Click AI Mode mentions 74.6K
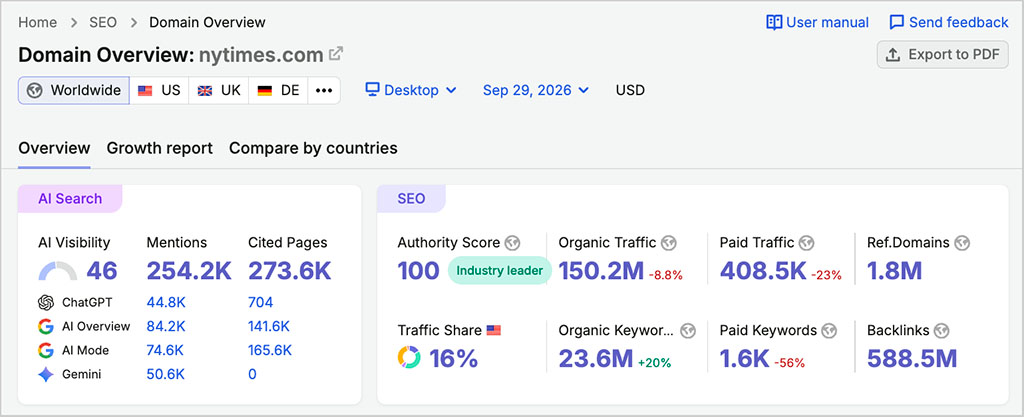Screen dimensions: 1024x417 [166, 350]
